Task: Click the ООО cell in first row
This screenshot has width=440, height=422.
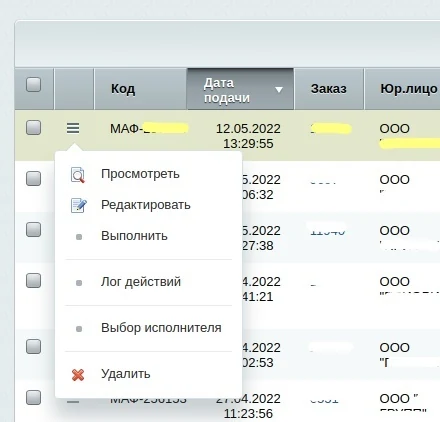Action: point(395,129)
